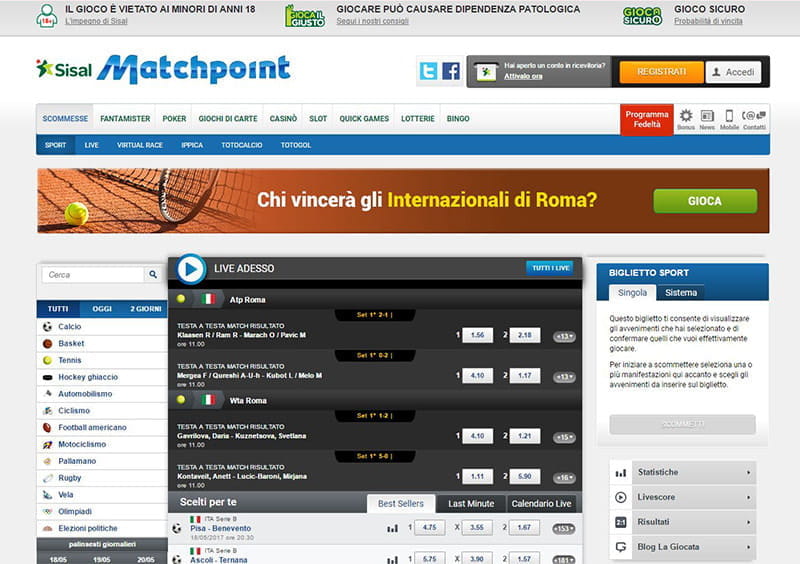Open the Calendario Live tab
Viewport: 800px width, 564px height.
pos(541,504)
